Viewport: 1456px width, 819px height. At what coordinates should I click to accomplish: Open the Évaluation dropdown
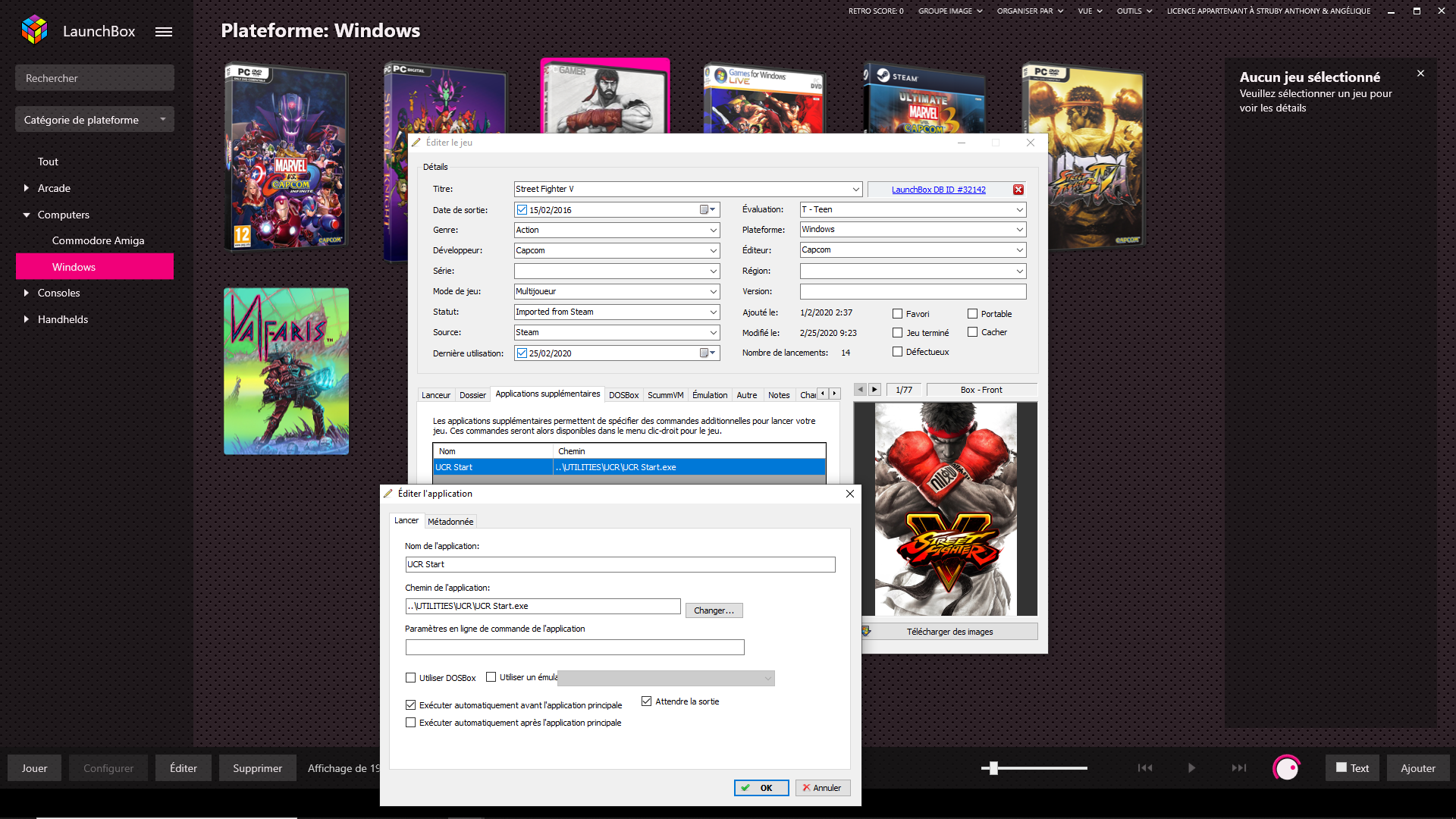coord(1020,209)
